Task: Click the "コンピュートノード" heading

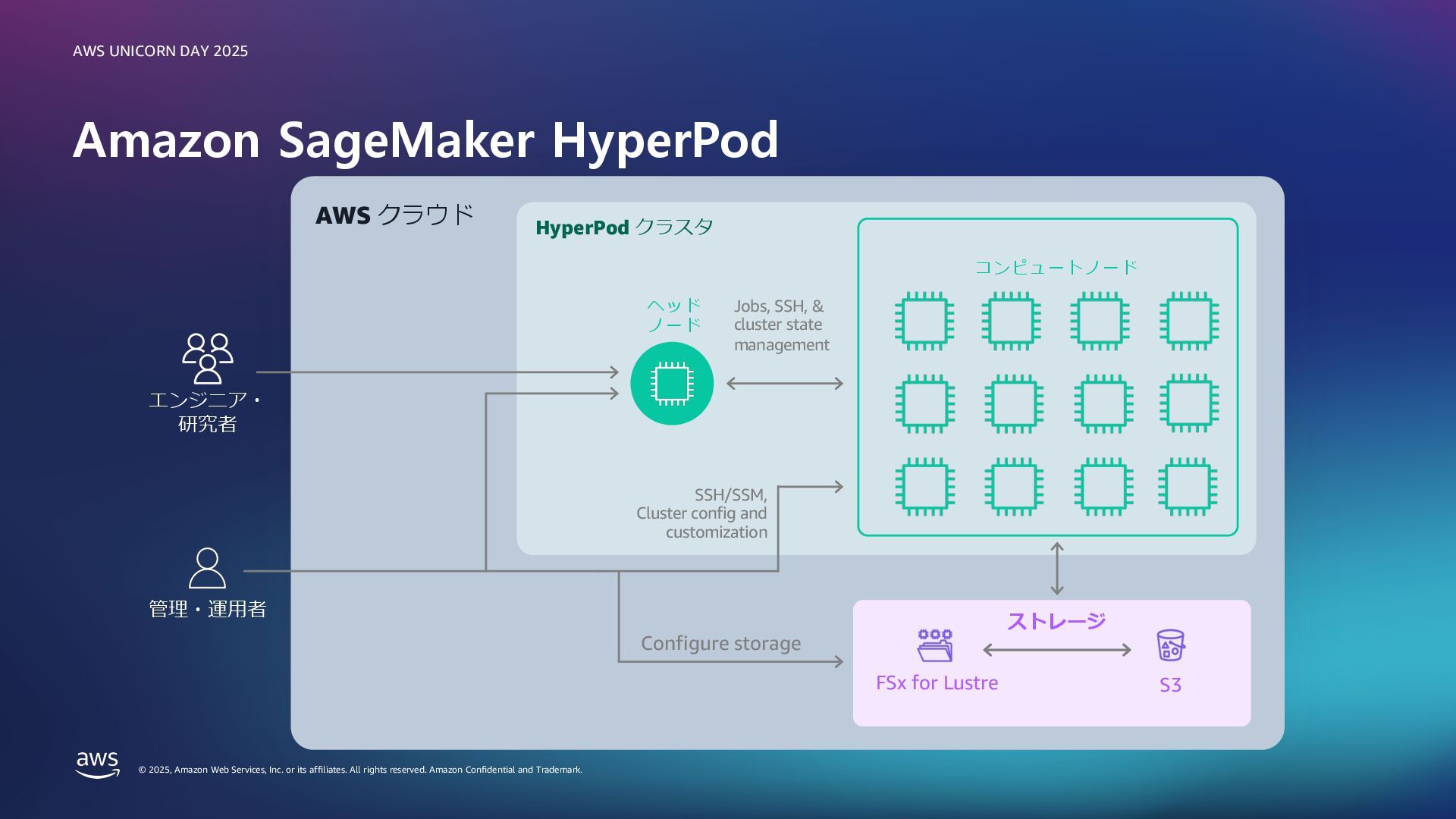Action: 1056,267
